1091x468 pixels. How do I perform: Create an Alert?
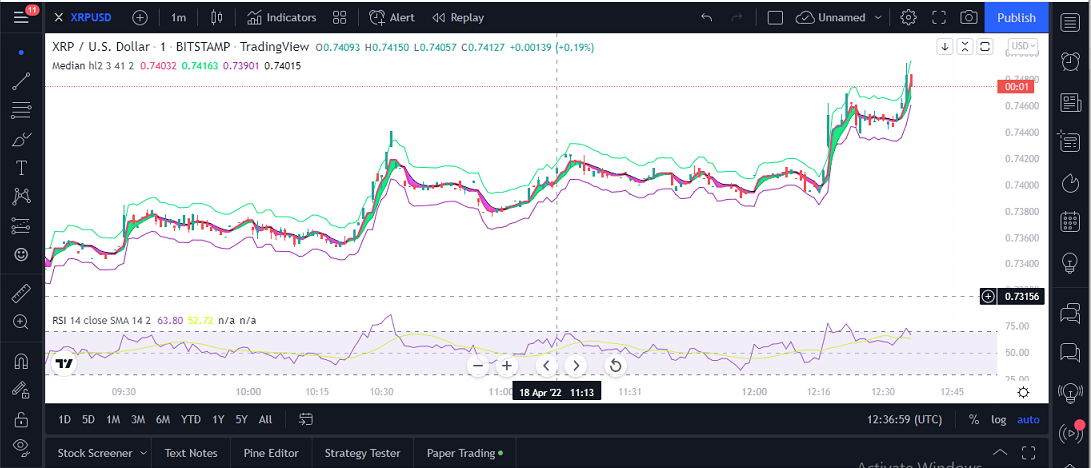click(392, 17)
